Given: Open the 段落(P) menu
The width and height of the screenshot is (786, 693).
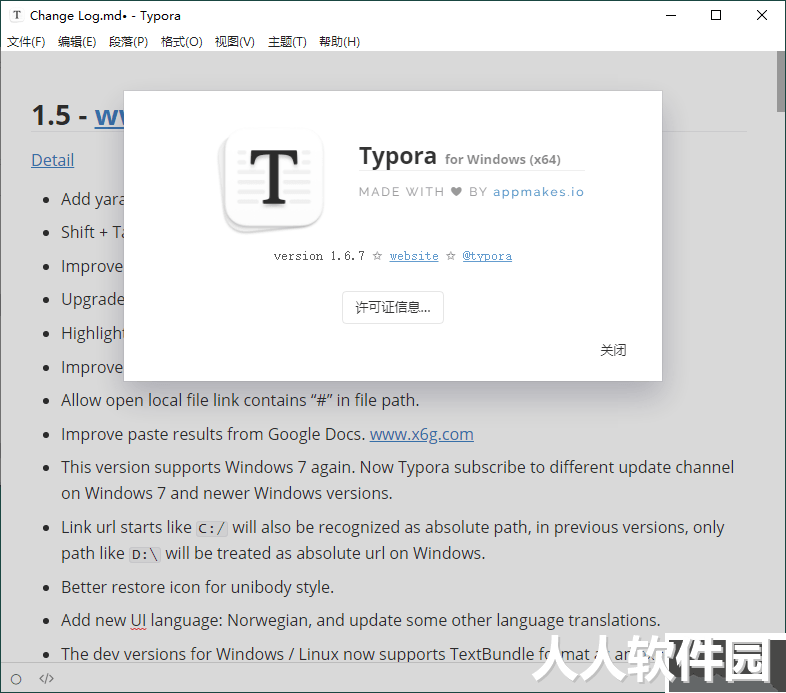Looking at the screenshot, I should (128, 42).
